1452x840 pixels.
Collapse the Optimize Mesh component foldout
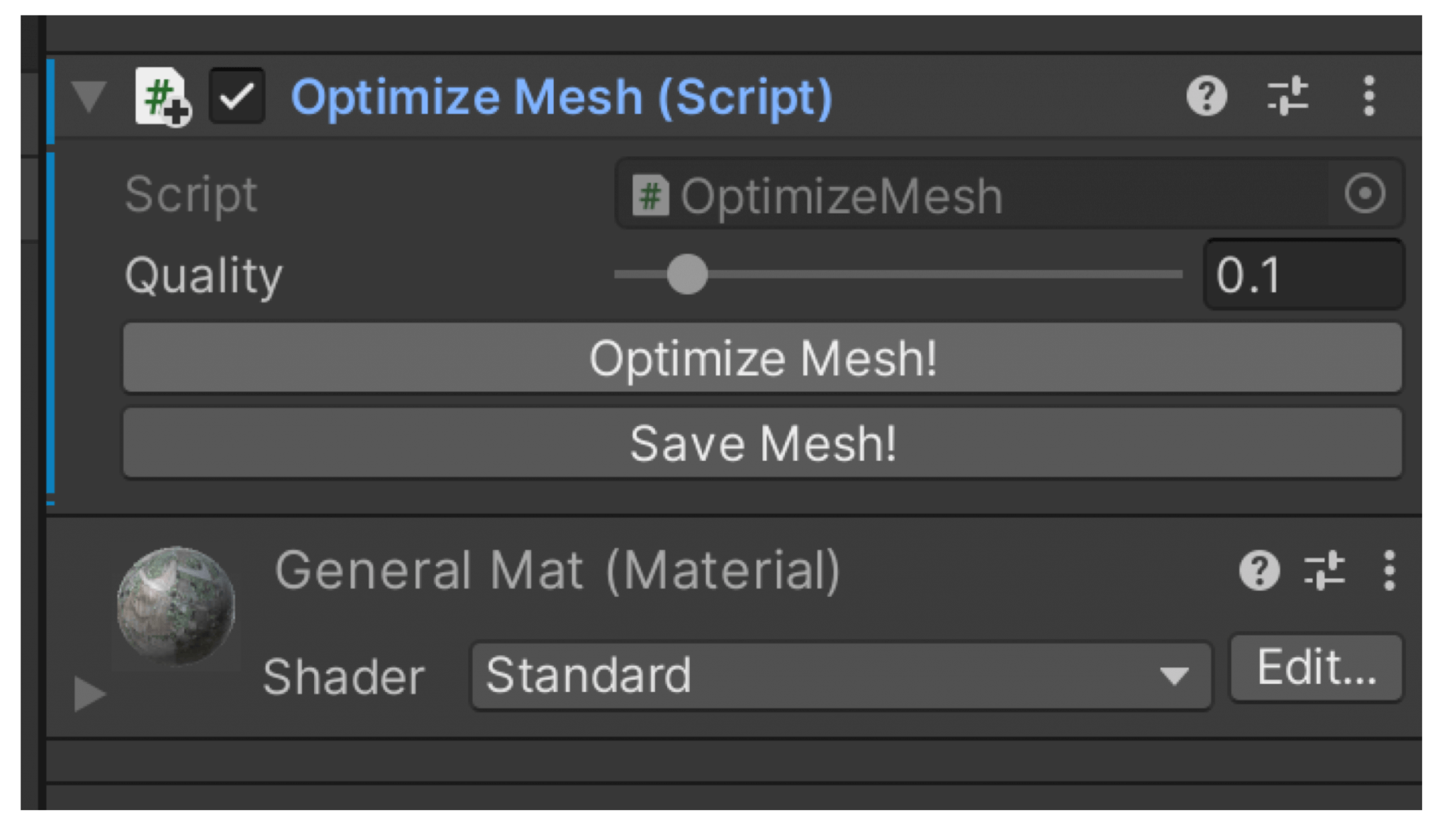coord(89,96)
